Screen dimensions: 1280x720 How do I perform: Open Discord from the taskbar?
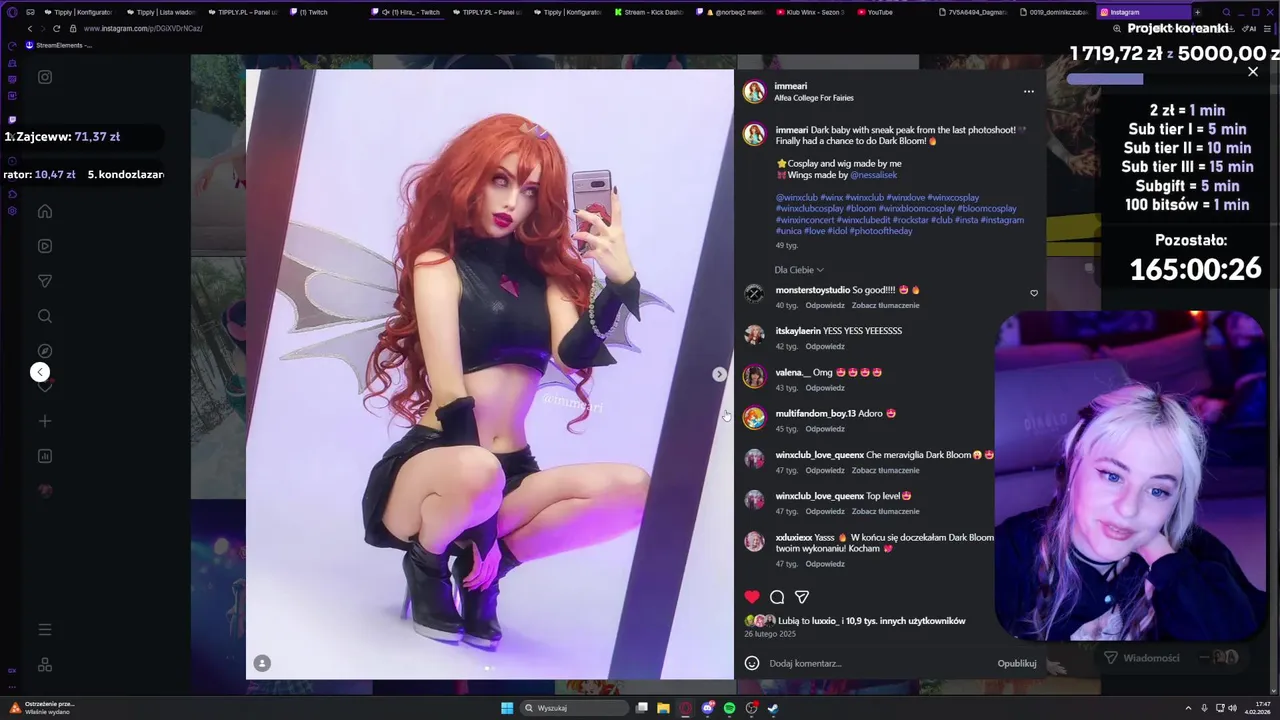click(707, 708)
